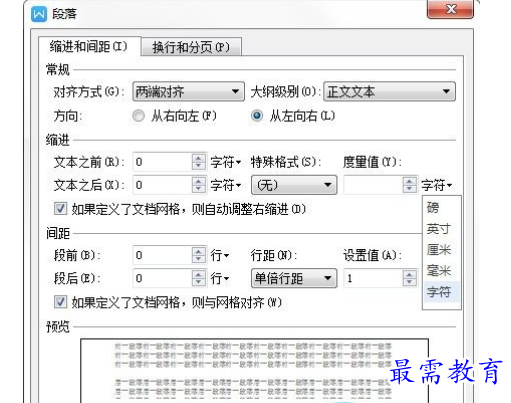Click the WPS icon in title bar
Image resolution: width=511 pixels, height=403 pixels.
[x=39, y=14]
